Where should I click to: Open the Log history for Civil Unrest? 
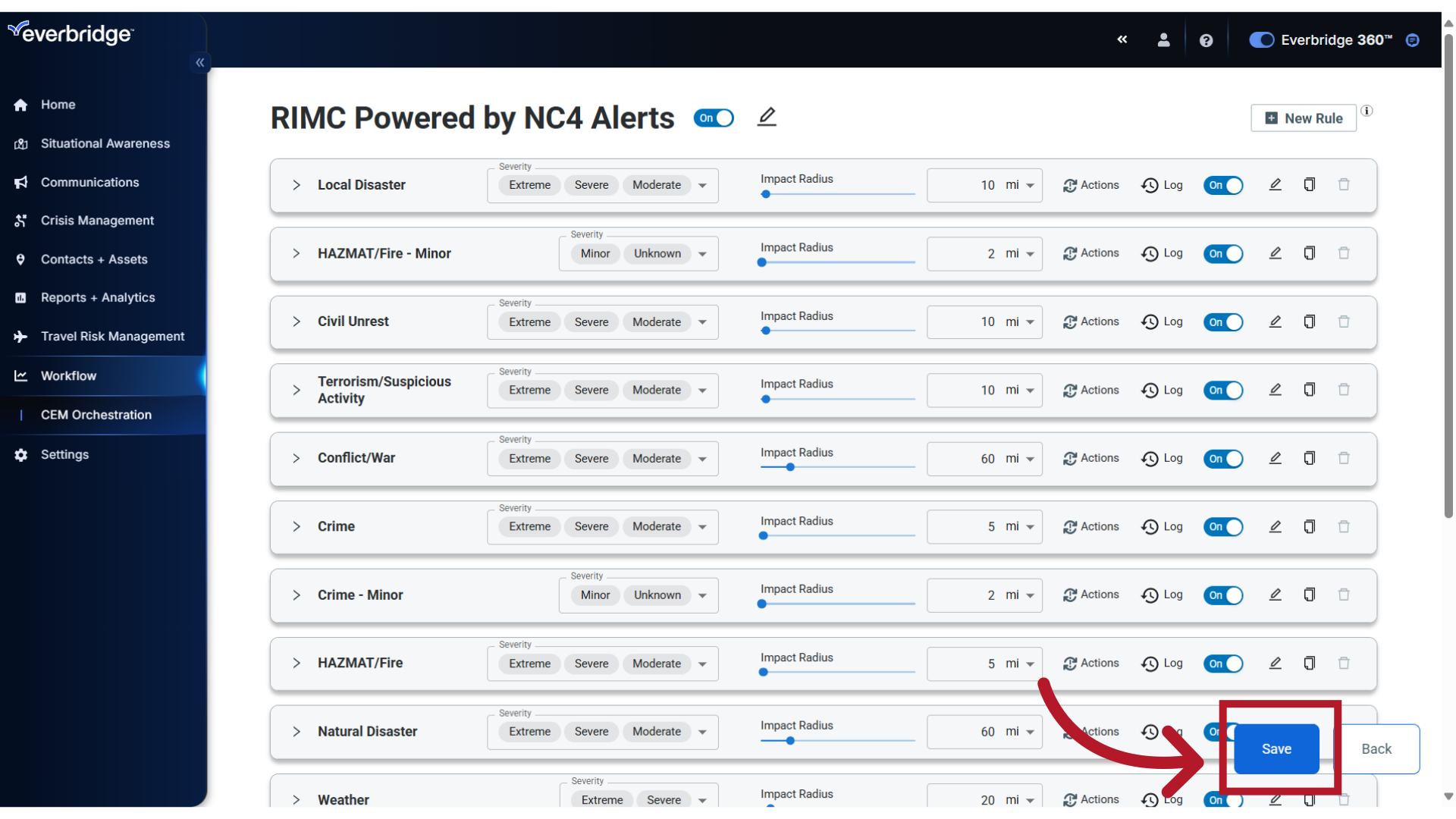pyautogui.click(x=1163, y=322)
